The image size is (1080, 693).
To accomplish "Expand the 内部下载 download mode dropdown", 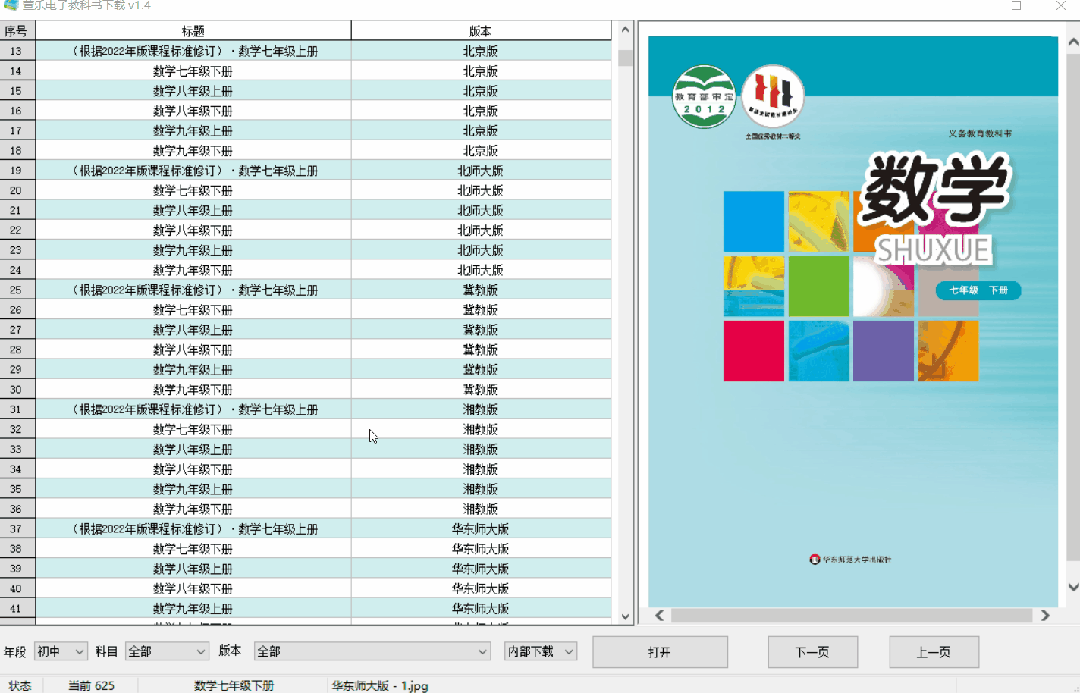I will click(x=540, y=651).
